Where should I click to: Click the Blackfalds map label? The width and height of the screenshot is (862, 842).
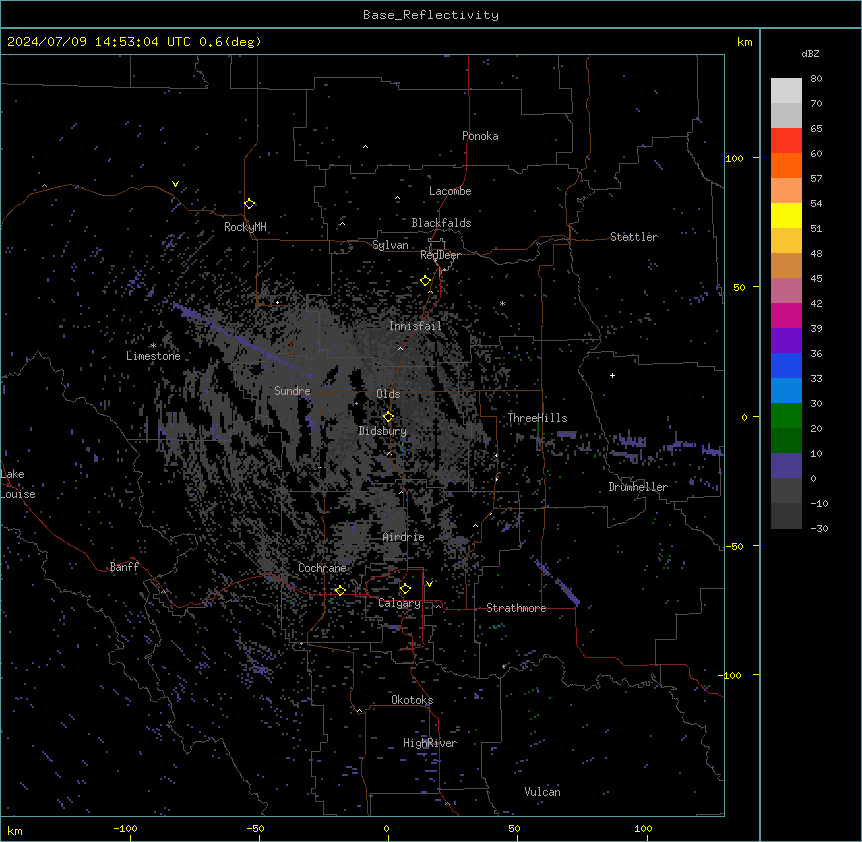pyautogui.click(x=441, y=223)
